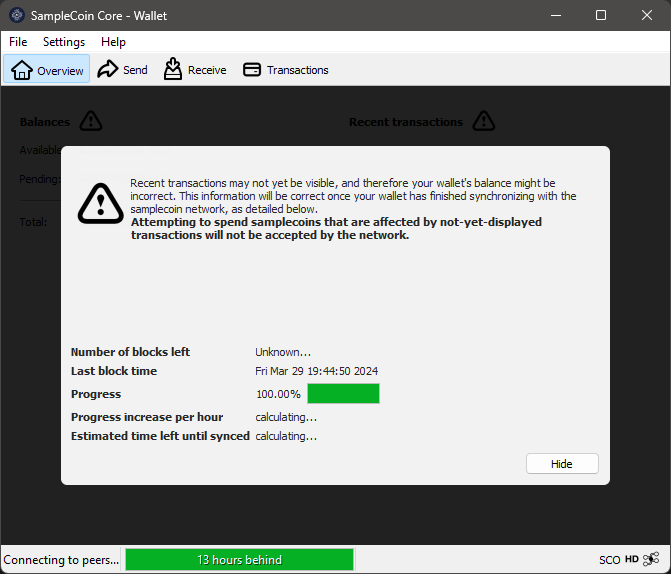Click the Overview home icon
Image resolution: width=671 pixels, height=574 pixels.
tap(22, 70)
